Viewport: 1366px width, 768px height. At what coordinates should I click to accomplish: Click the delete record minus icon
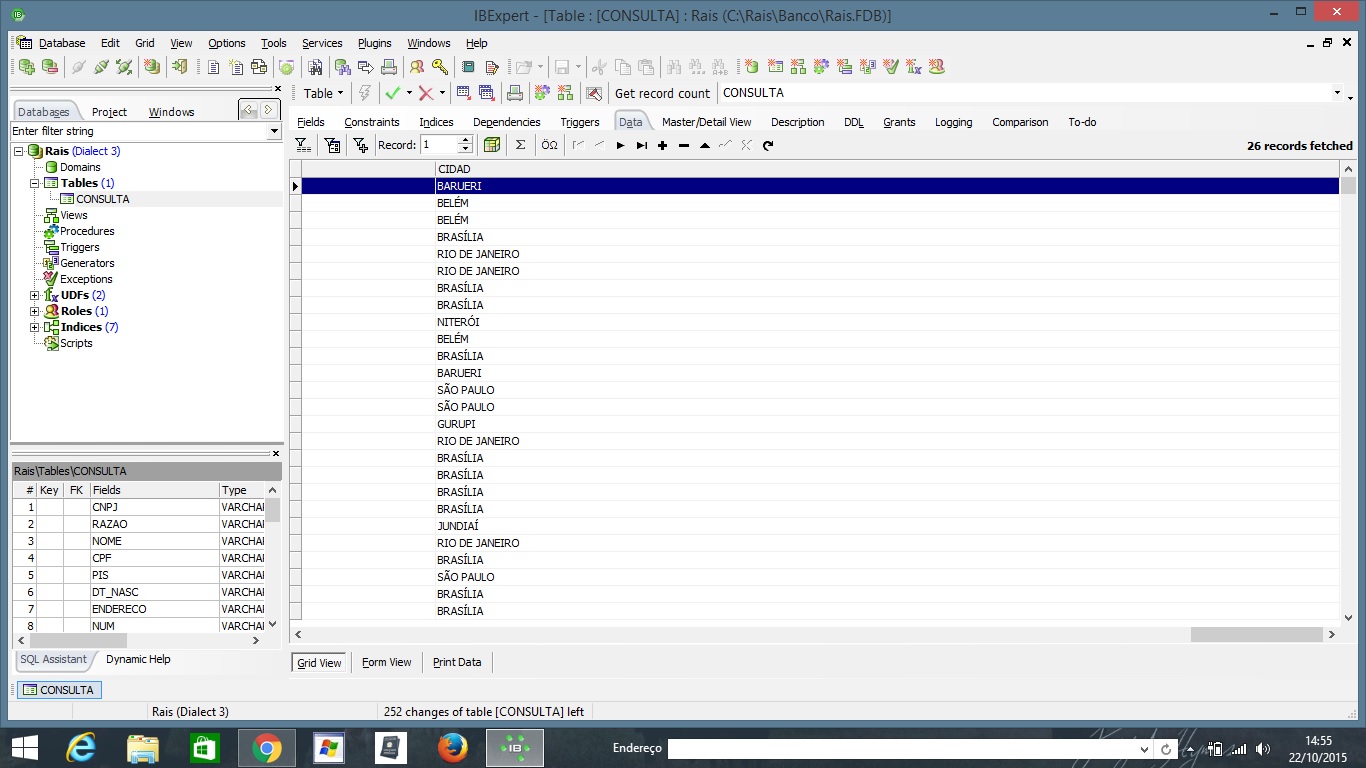pyautogui.click(x=684, y=145)
